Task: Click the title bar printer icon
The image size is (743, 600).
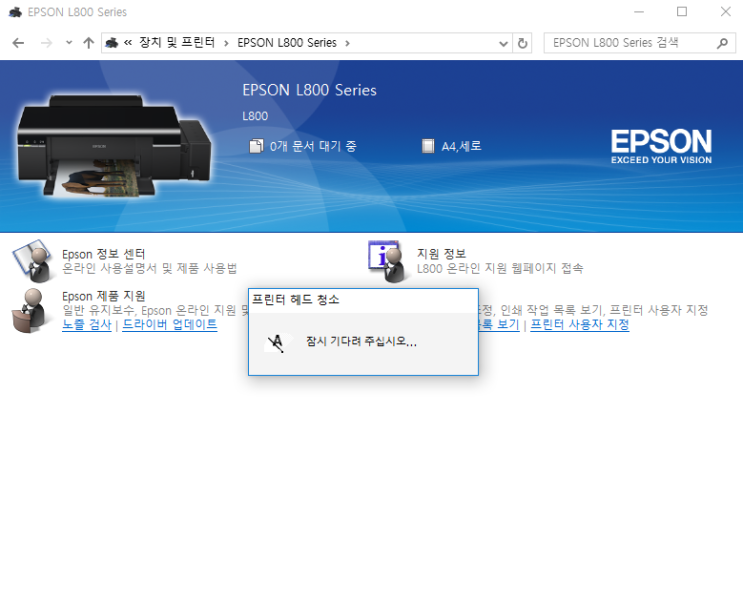Action: point(15,12)
